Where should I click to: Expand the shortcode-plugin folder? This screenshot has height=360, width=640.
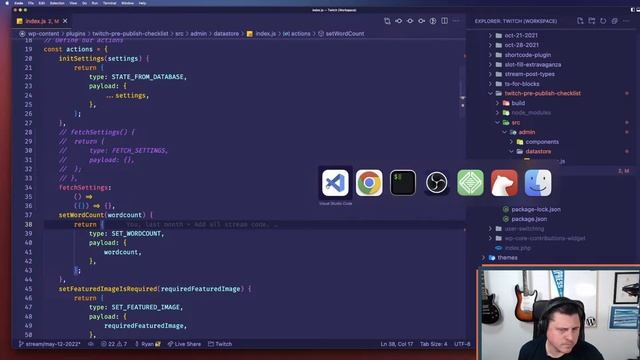pyautogui.click(x=528, y=55)
